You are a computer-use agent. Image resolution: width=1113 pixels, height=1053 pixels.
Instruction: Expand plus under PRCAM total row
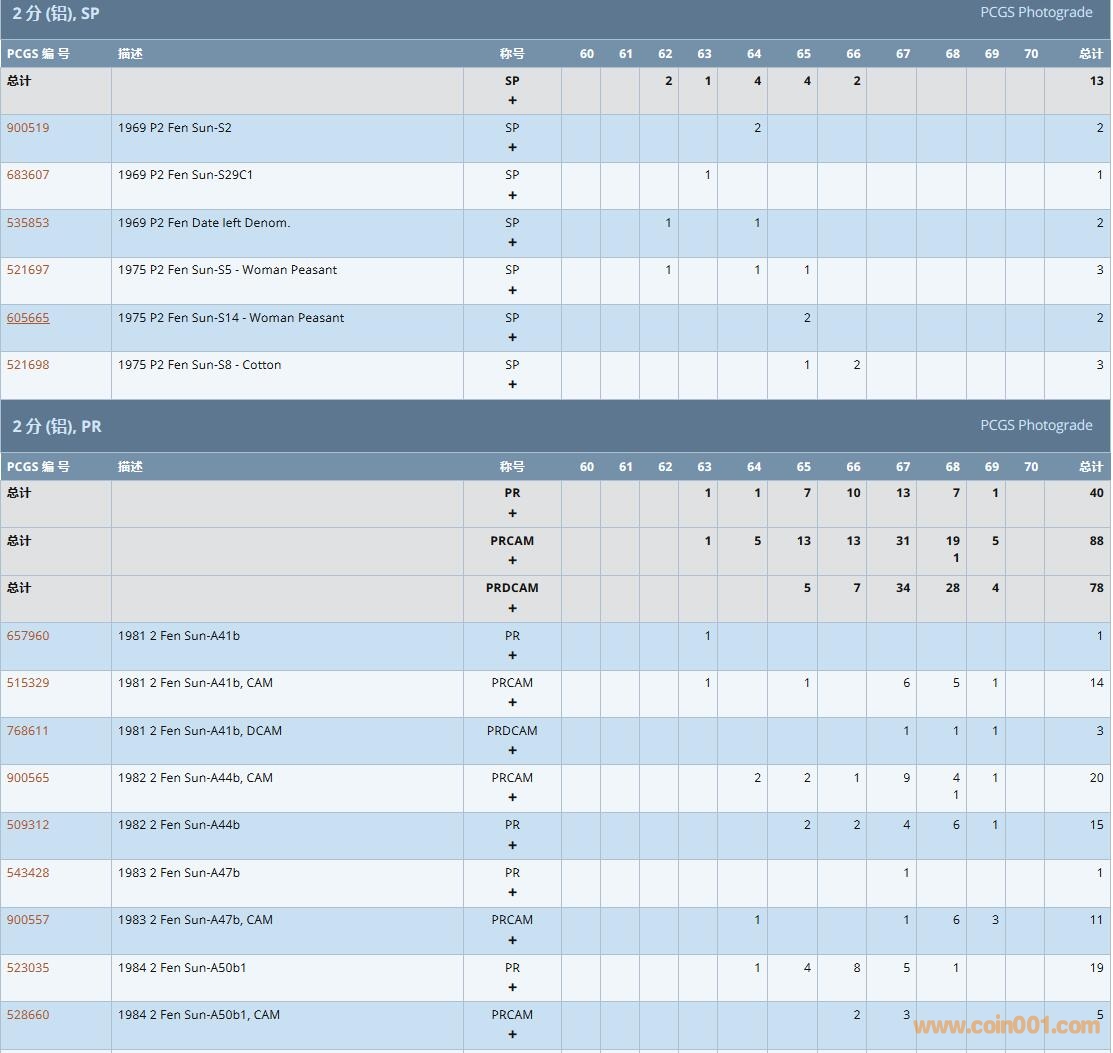coord(512,560)
